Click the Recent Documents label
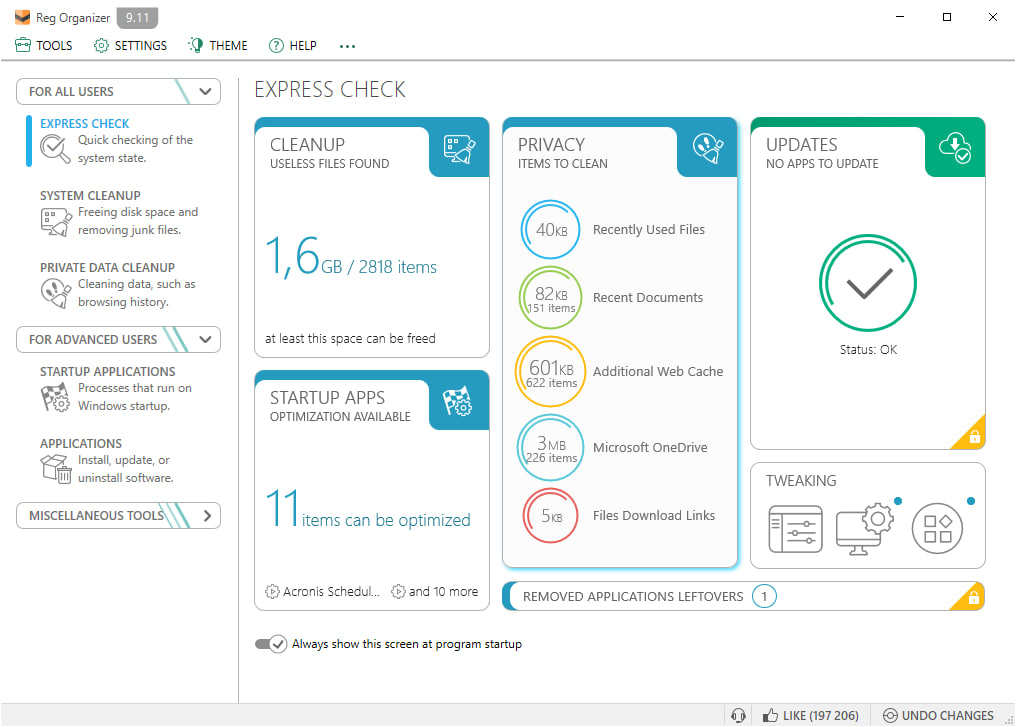The width and height of the screenshot is (1016, 727). click(x=648, y=297)
